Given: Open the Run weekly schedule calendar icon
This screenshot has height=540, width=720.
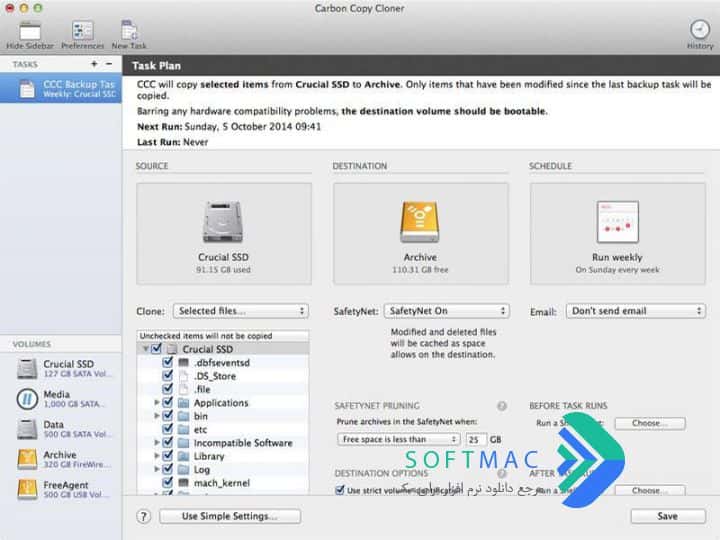Looking at the screenshot, I should click(x=618, y=222).
